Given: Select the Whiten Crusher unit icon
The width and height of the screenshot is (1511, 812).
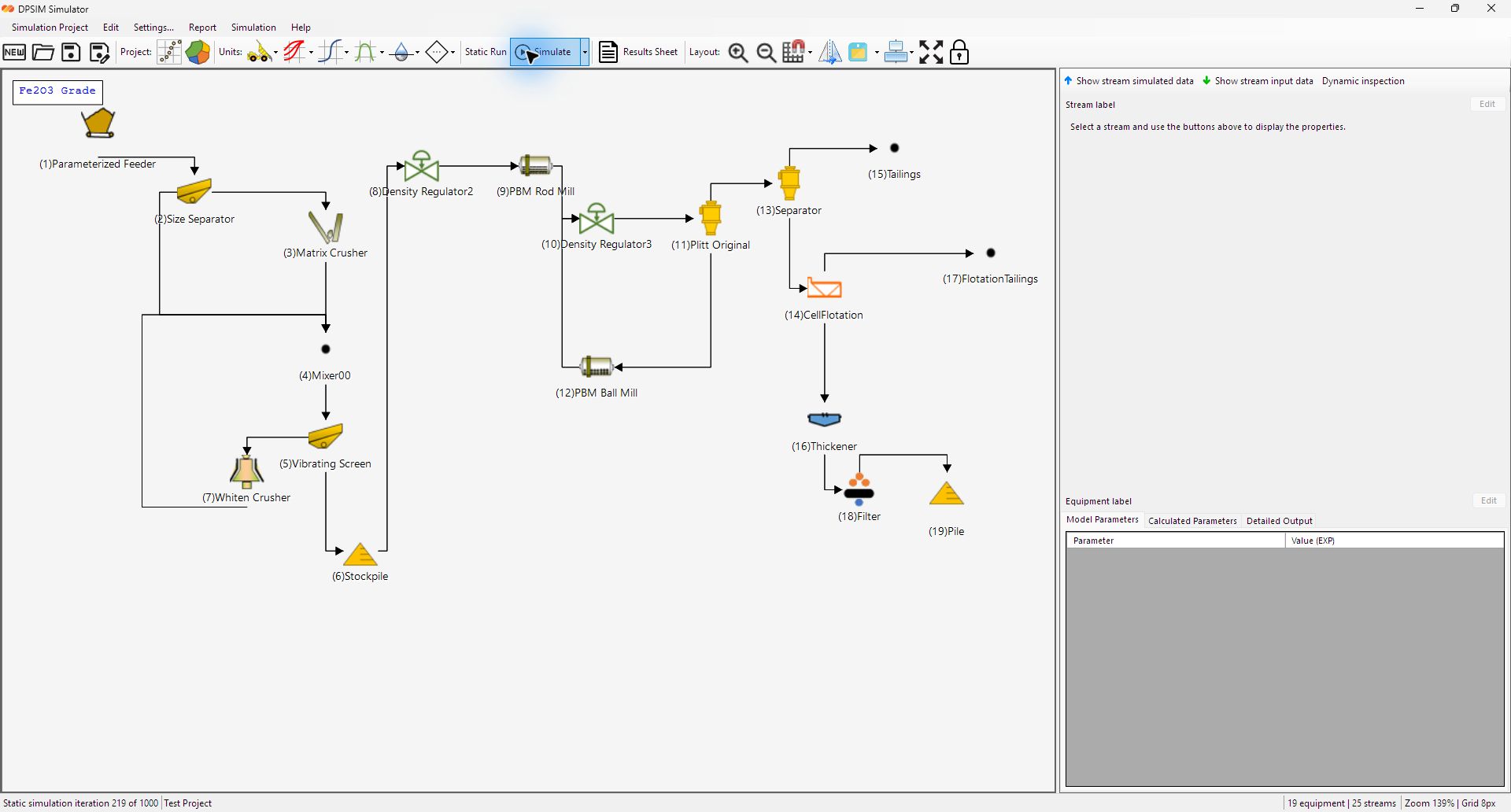Looking at the screenshot, I should [247, 472].
